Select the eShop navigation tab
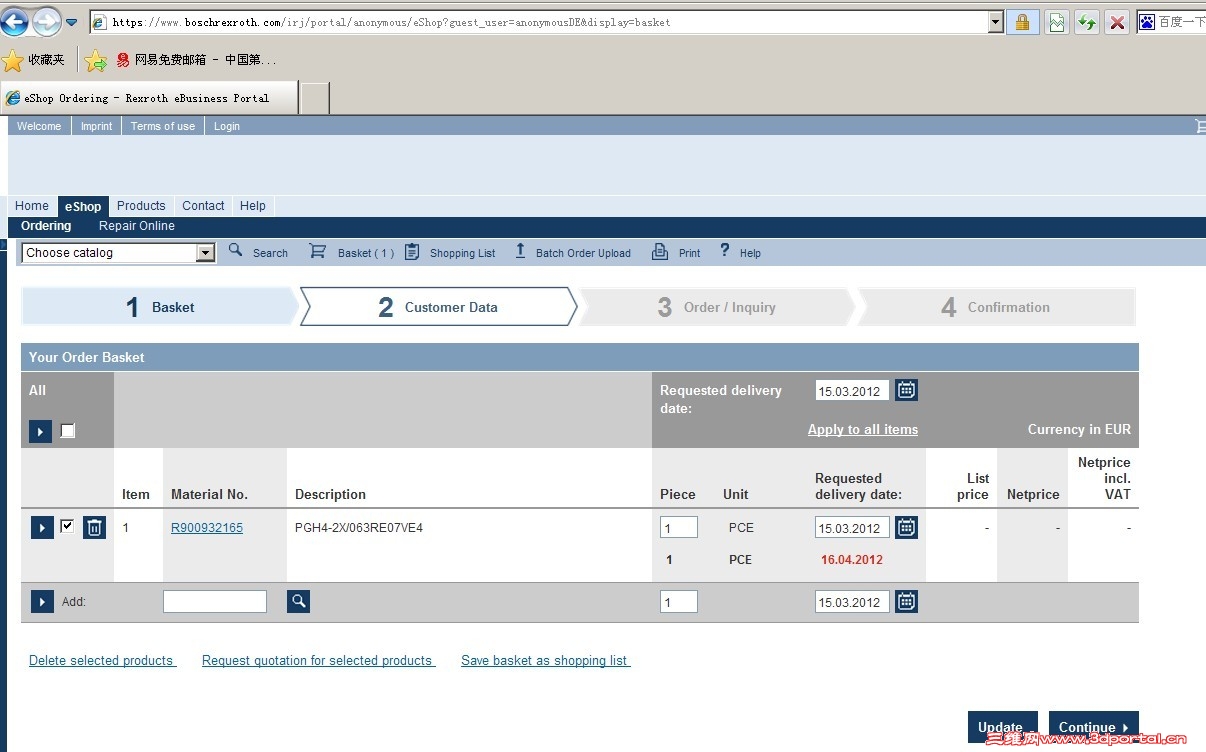Image resolution: width=1206 pixels, height=752 pixels. click(83, 206)
